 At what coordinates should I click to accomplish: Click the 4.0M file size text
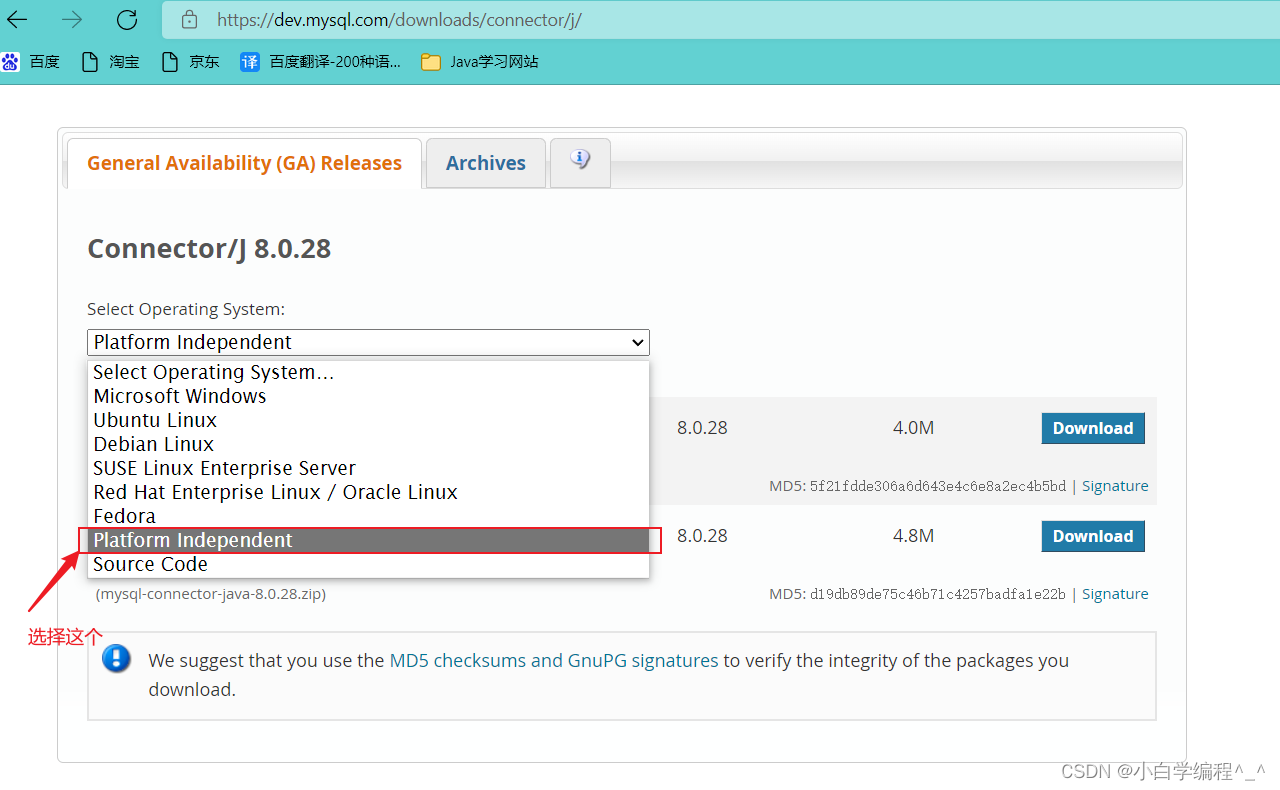[913, 428]
